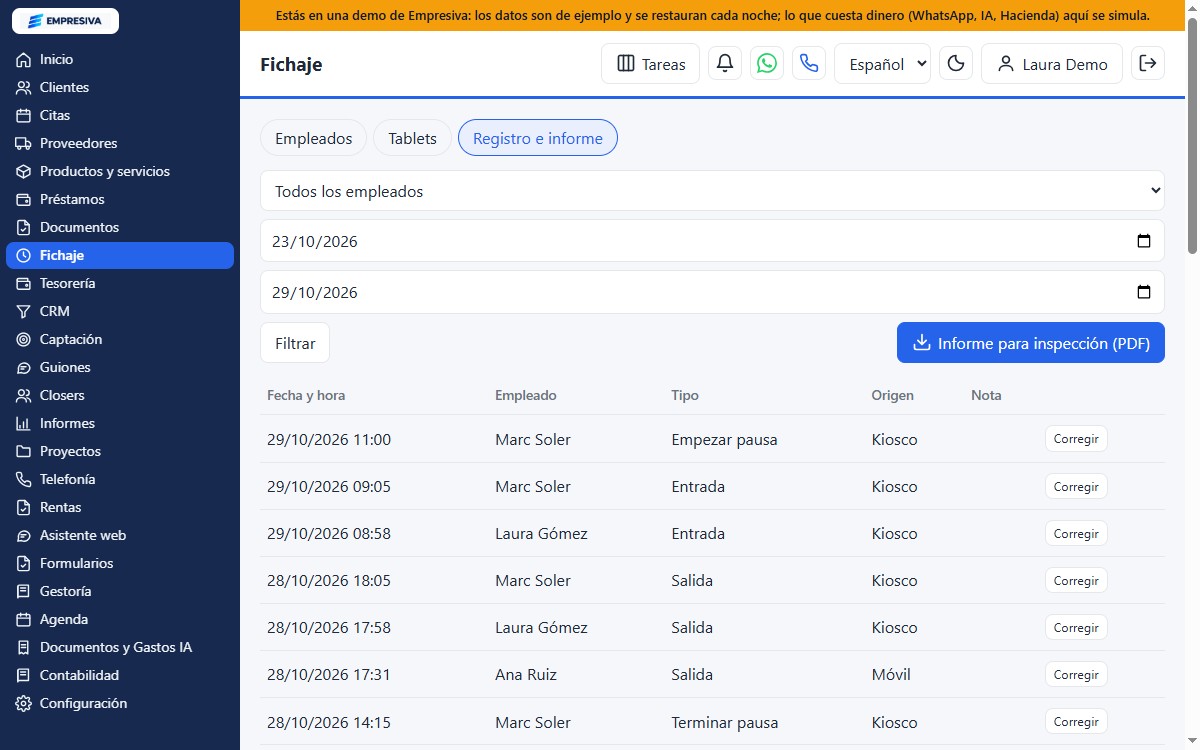Open Documentos y Gastos IA menu item
The width and height of the screenshot is (1200, 750).
[120, 648]
